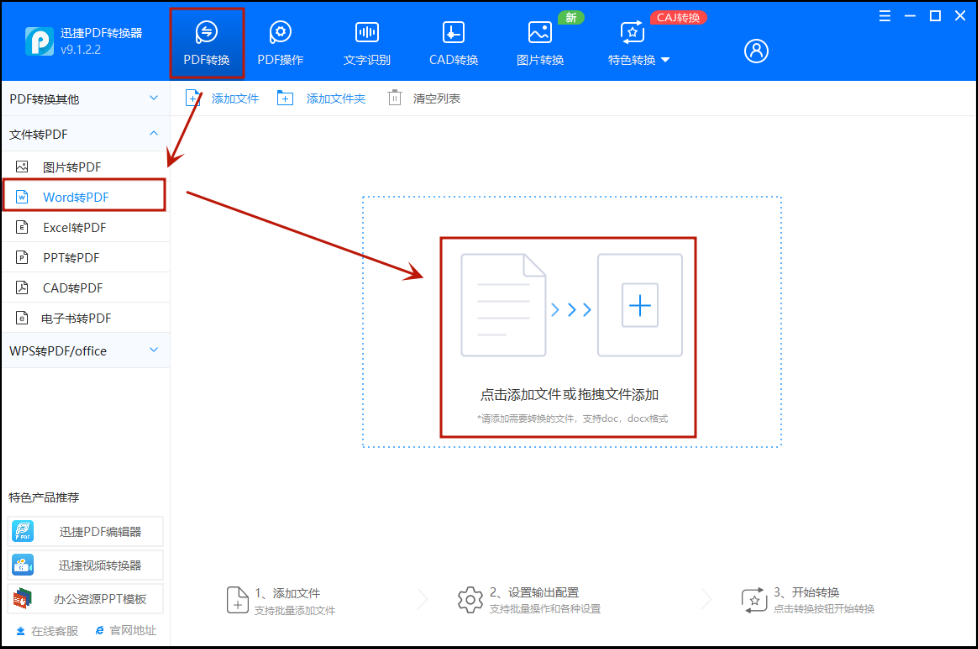This screenshot has width=978, height=649.
Task: Click the 办公资源PPT模板 icon
Action: click(x=23, y=599)
